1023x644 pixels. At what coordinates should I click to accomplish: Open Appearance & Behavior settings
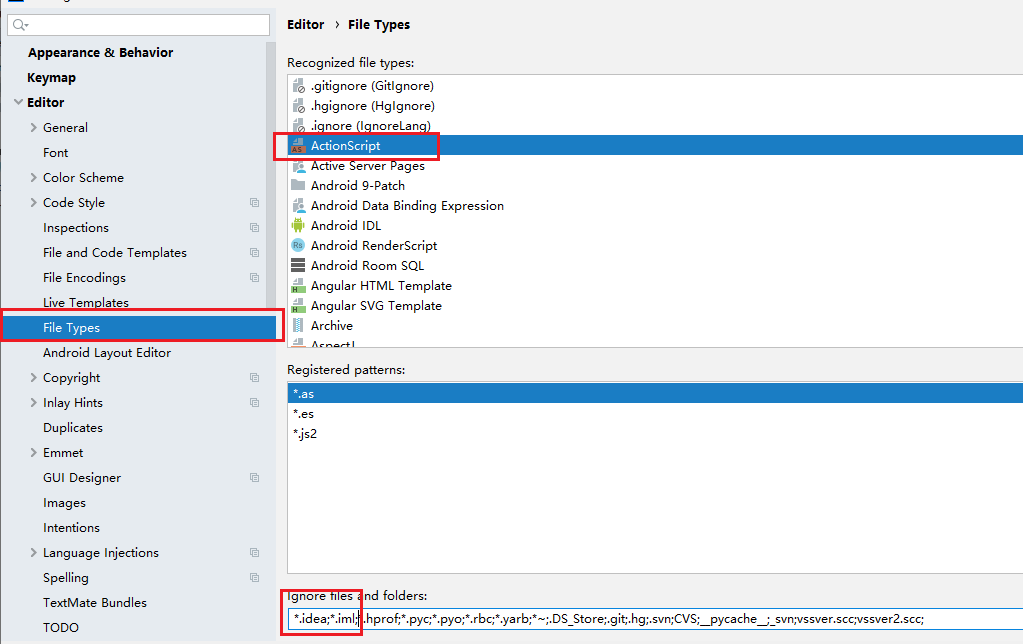click(100, 52)
